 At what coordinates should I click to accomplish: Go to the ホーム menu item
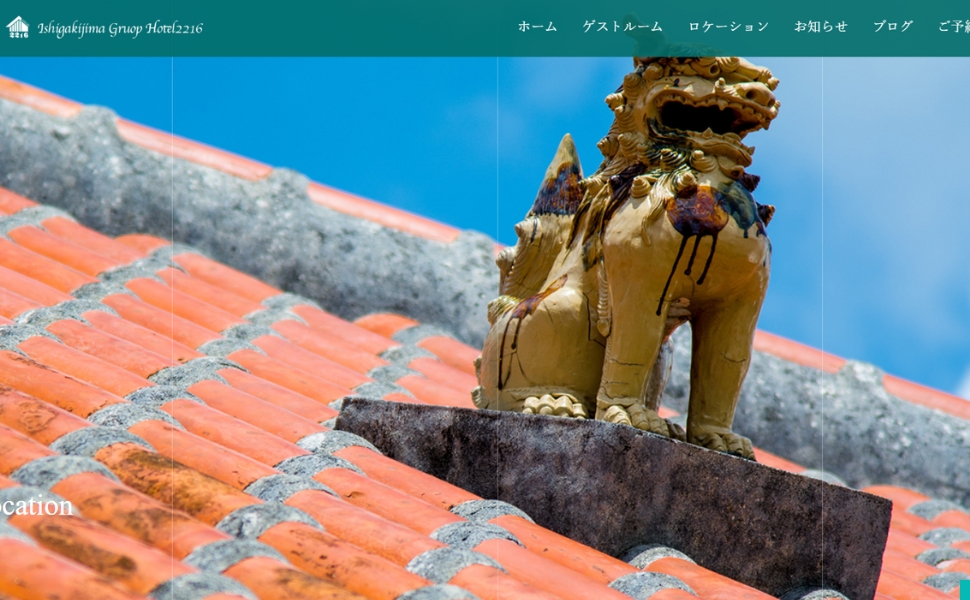537,27
